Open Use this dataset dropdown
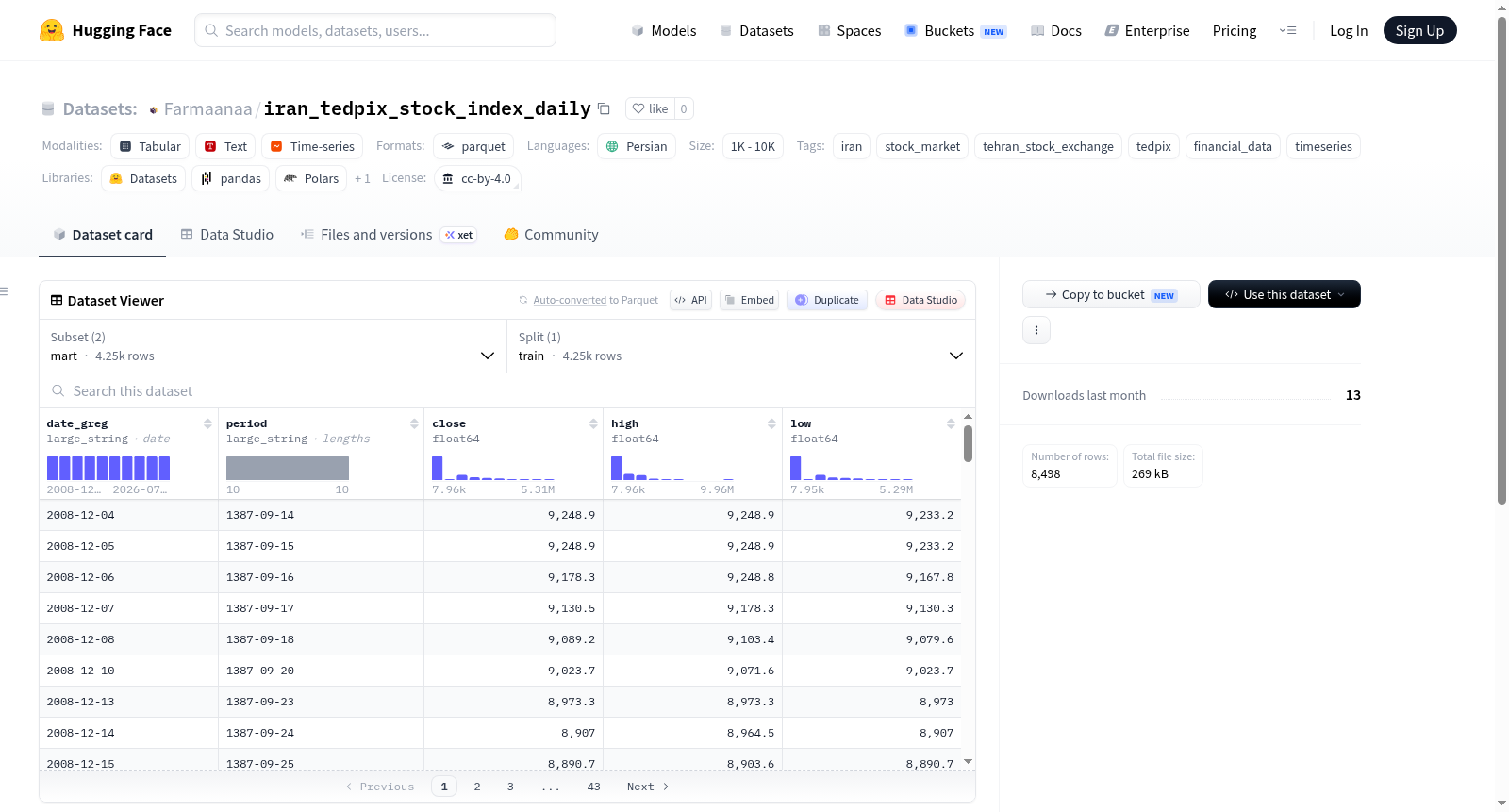The image size is (1509, 812). coord(1284,294)
